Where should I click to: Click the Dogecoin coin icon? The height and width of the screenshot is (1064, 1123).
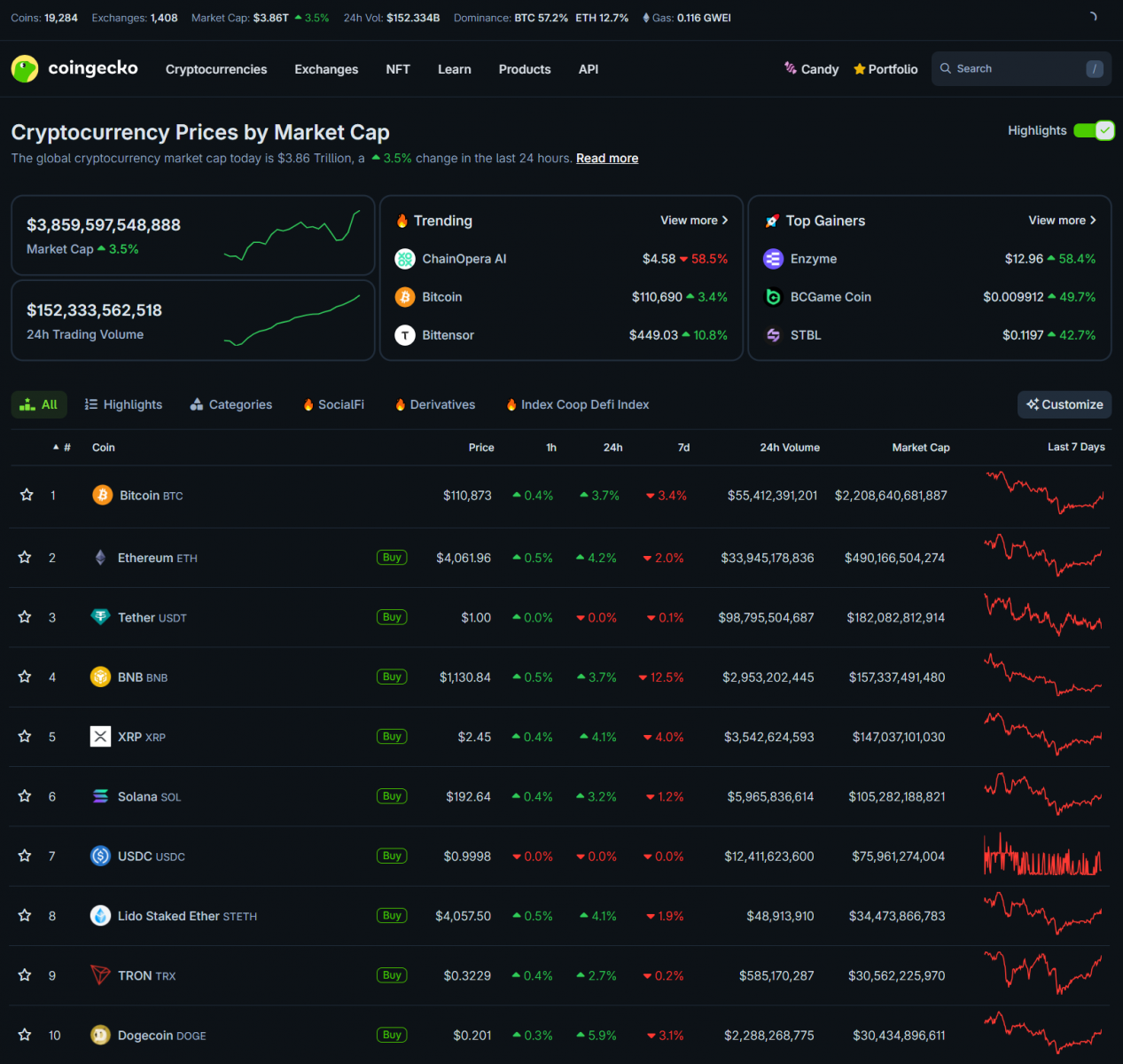[100, 1035]
